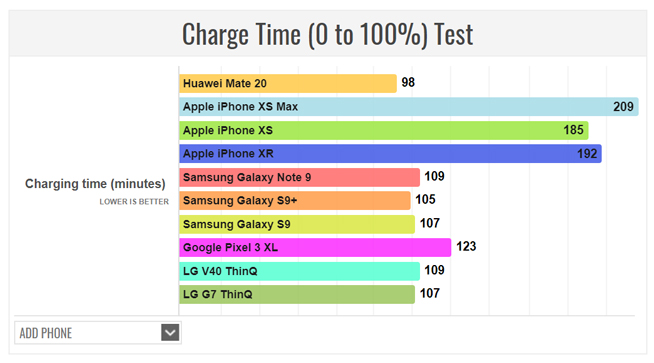Select the Samsung Galaxy Note 9 bar
Viewport: 654px width, 363px height.
299,177
